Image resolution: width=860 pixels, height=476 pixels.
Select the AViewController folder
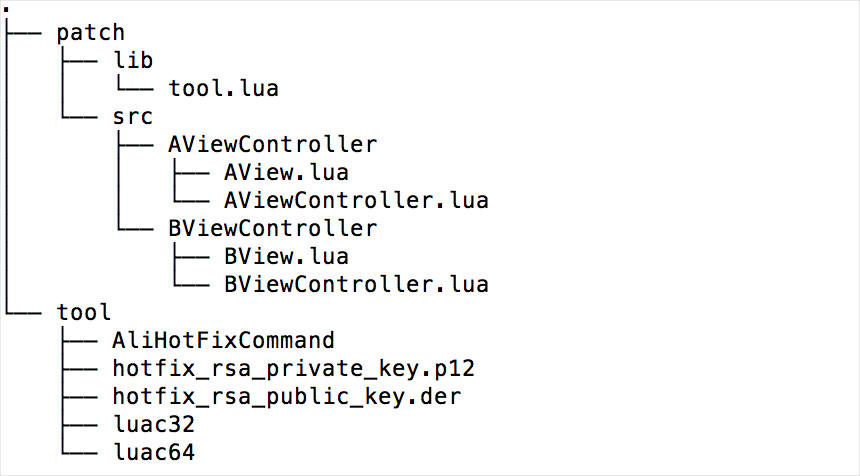point(273,144)
